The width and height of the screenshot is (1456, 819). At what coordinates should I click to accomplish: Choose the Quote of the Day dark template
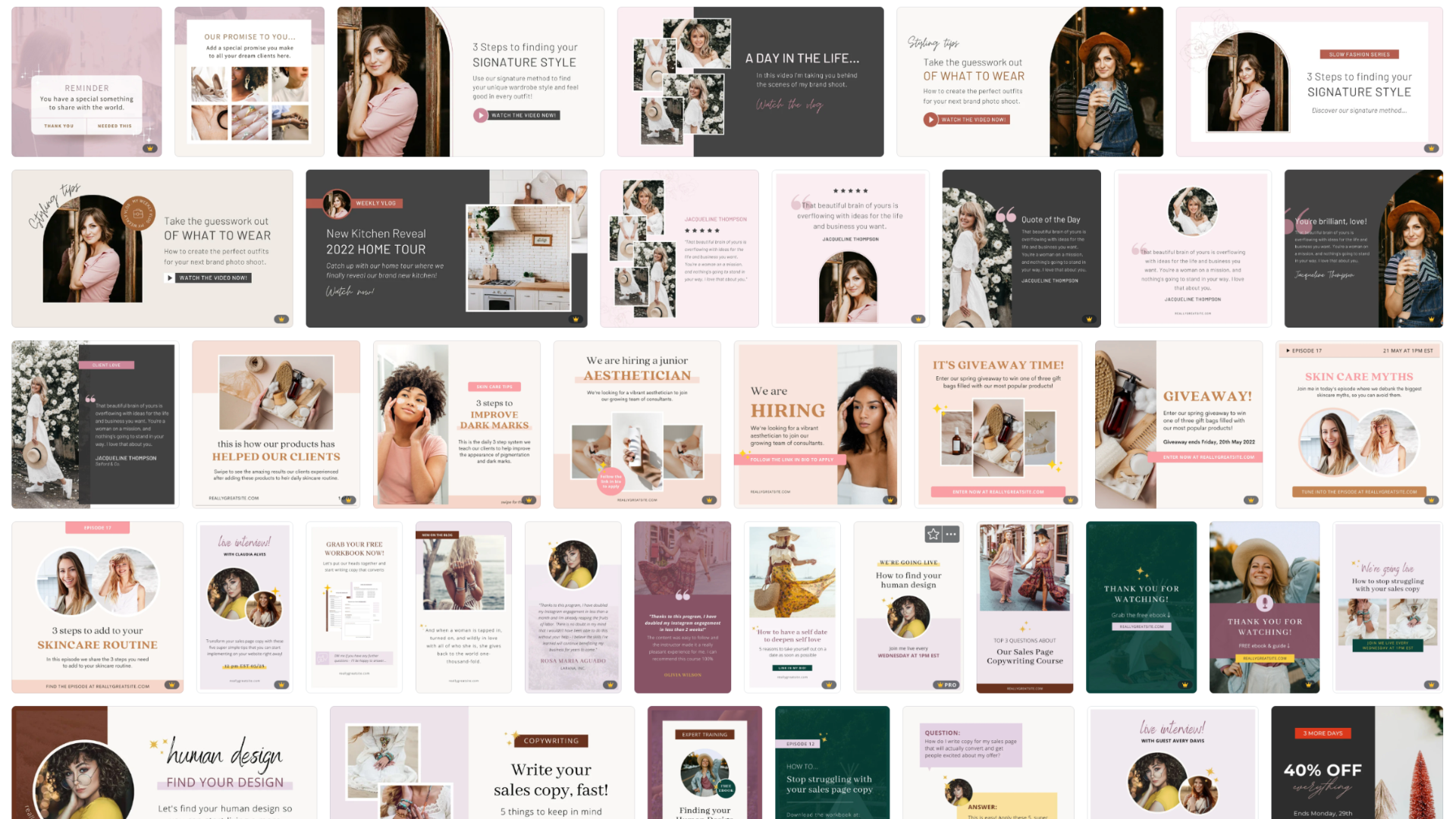[x=1021, y=249]
